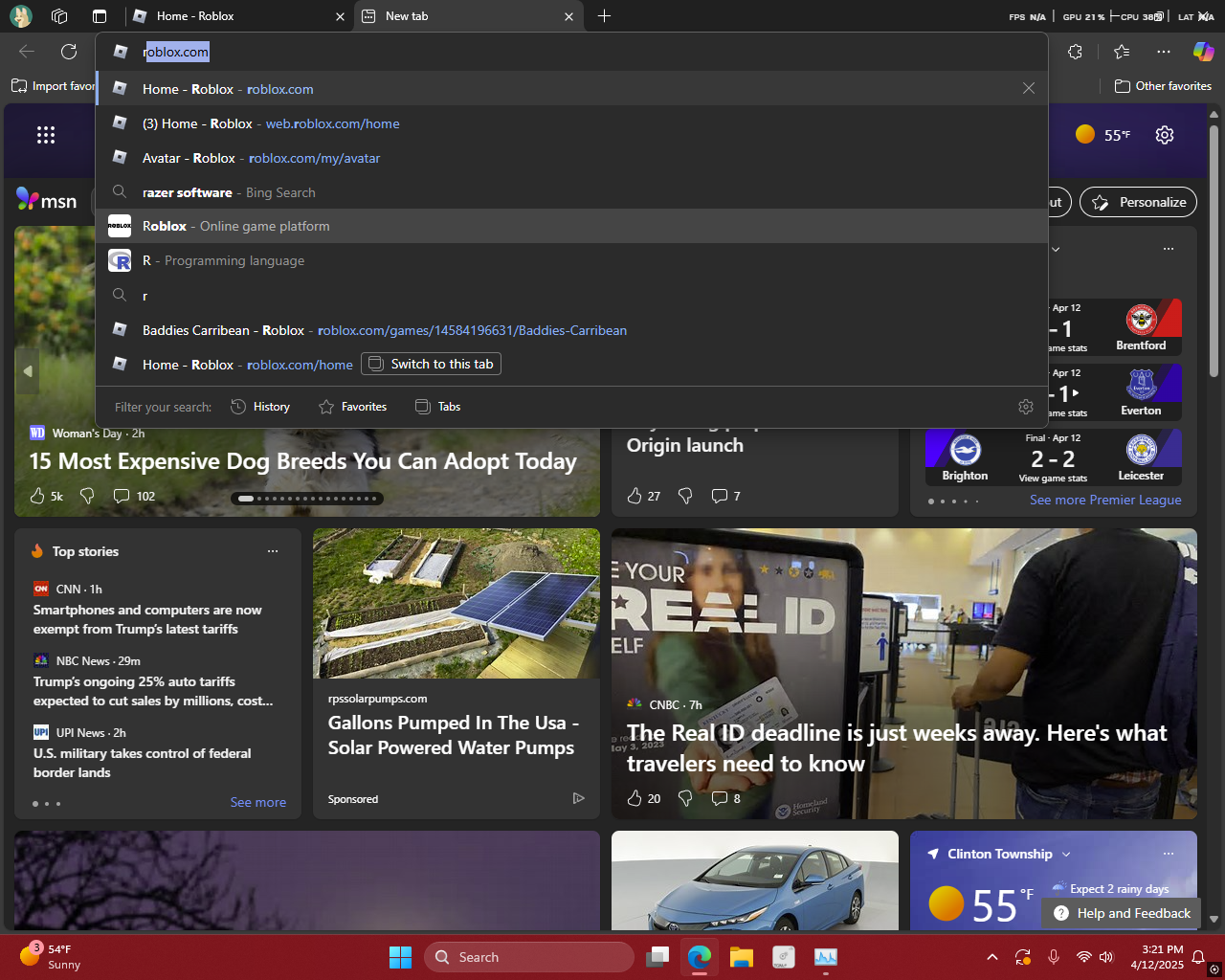Select the razer software Bing Search suggestion

(571, 192)
